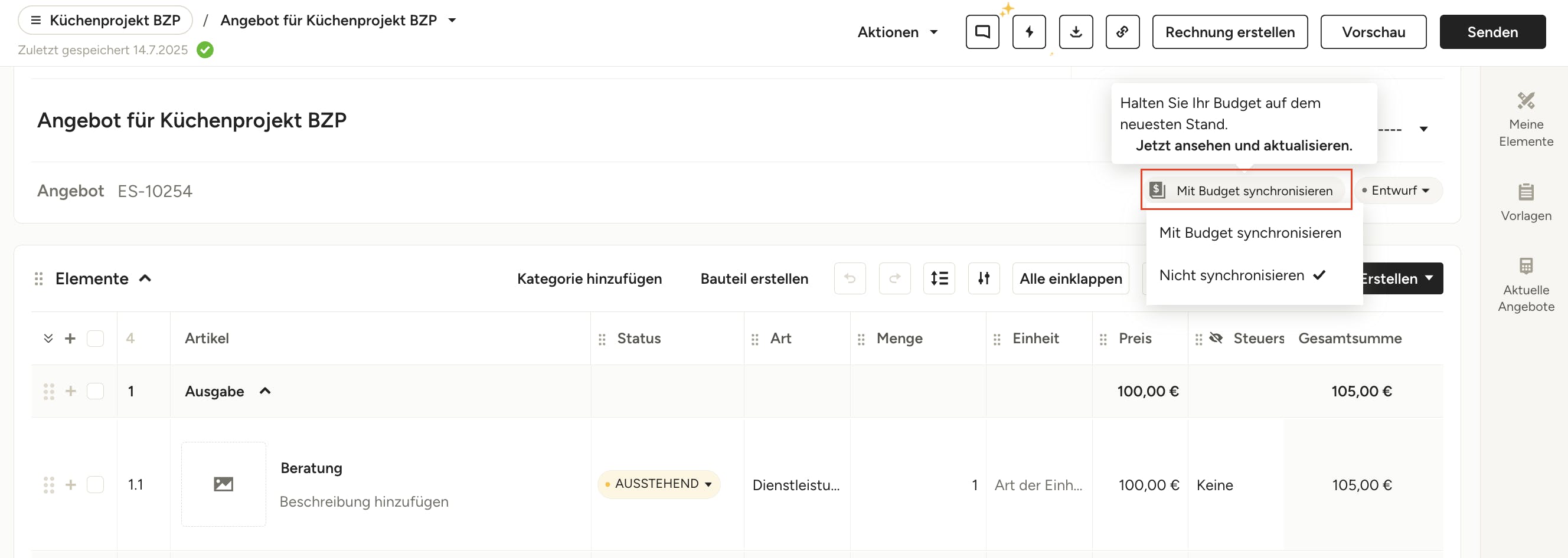Click the lightning bolt automation icon
The image size is (1568, 558).
tap(1028, 32)
